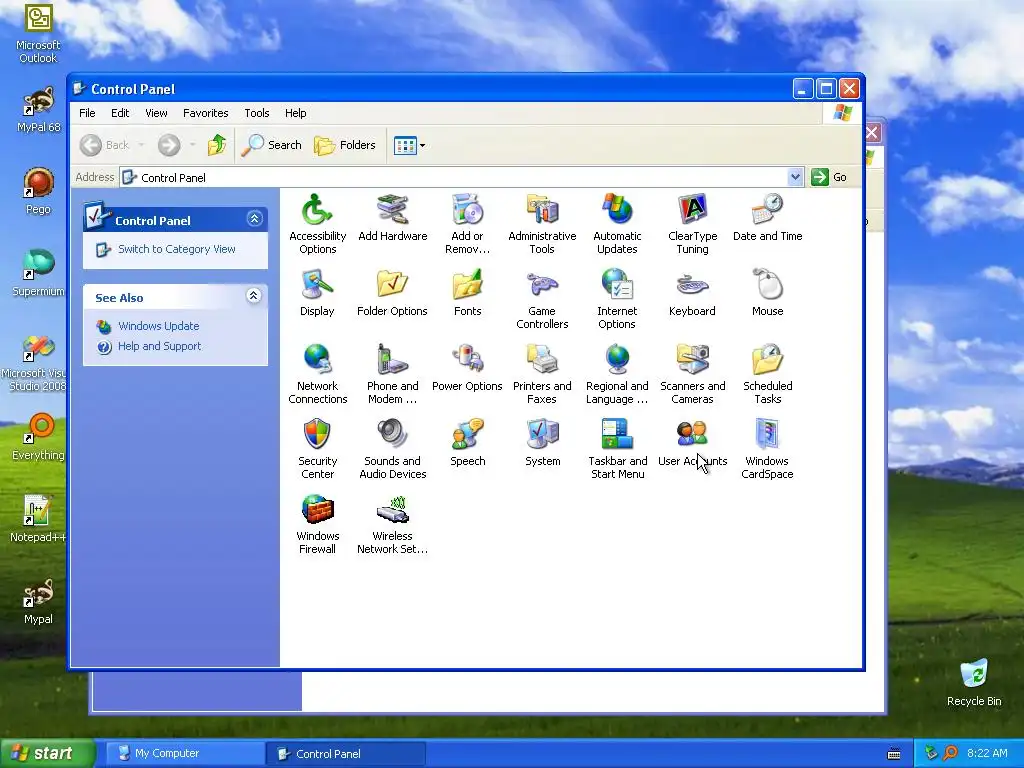Select the Supermium desktop shortcut

tap(38, 274)
